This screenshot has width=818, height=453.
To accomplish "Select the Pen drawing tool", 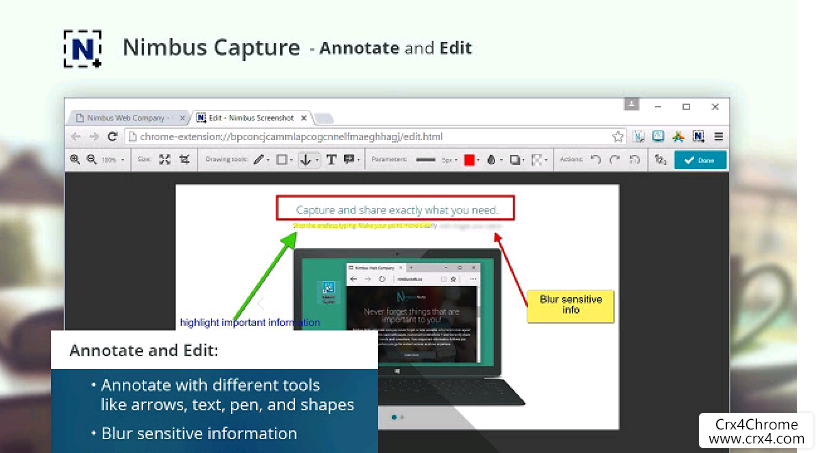I will [260, 160].
